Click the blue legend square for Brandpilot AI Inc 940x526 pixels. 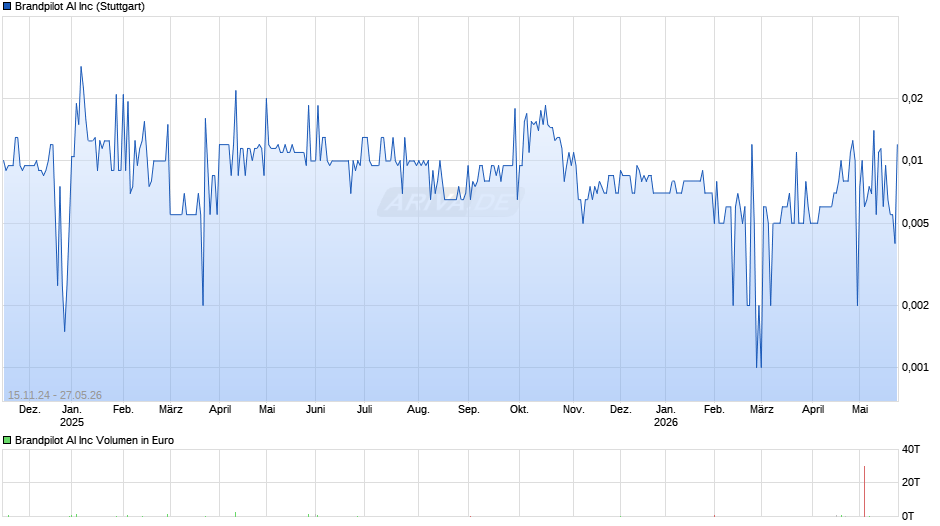tap(7, 7)
